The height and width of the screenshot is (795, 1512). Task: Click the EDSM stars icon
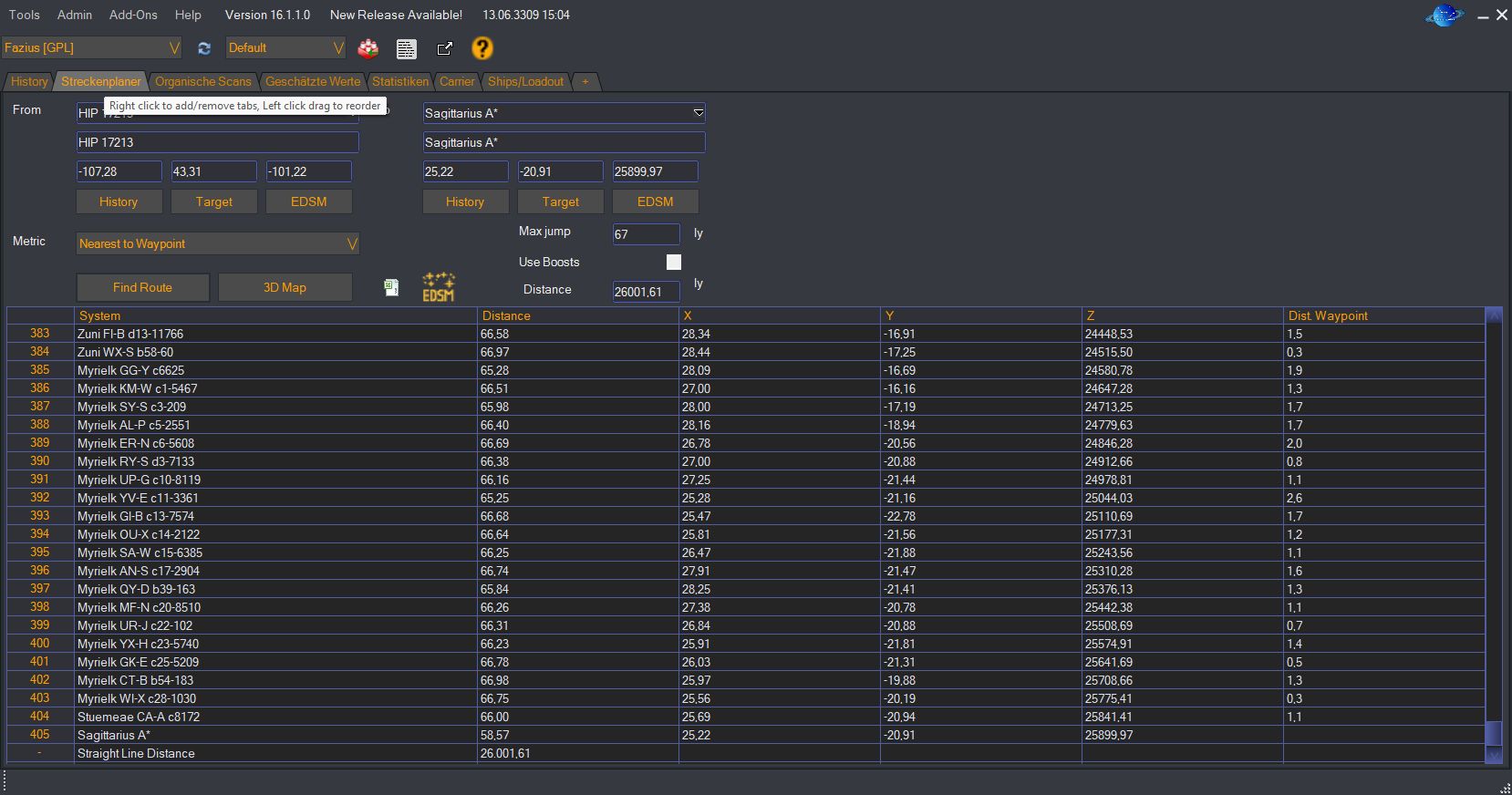click(x=438, y=286)
